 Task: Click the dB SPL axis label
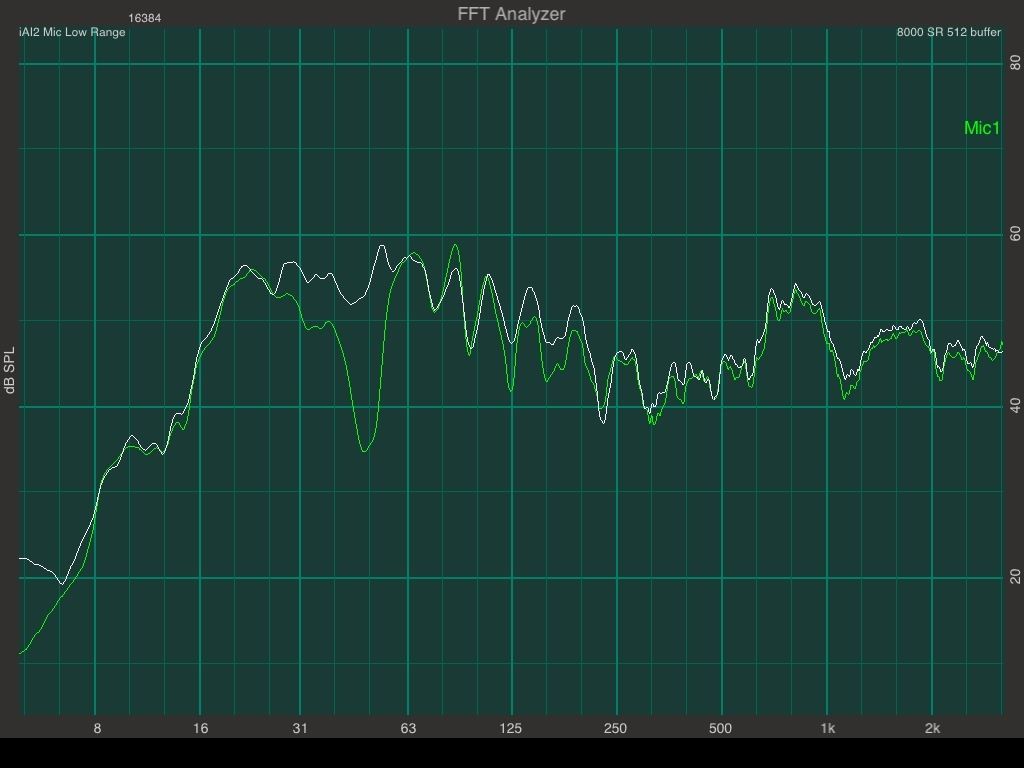[x=10, y=371]
